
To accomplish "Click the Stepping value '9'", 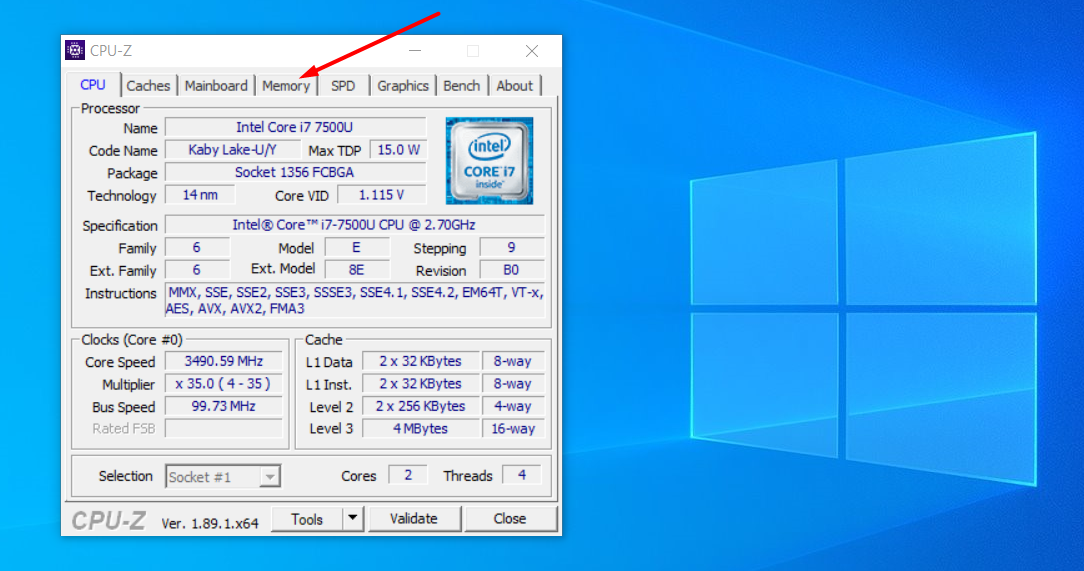I will (512, 247).
